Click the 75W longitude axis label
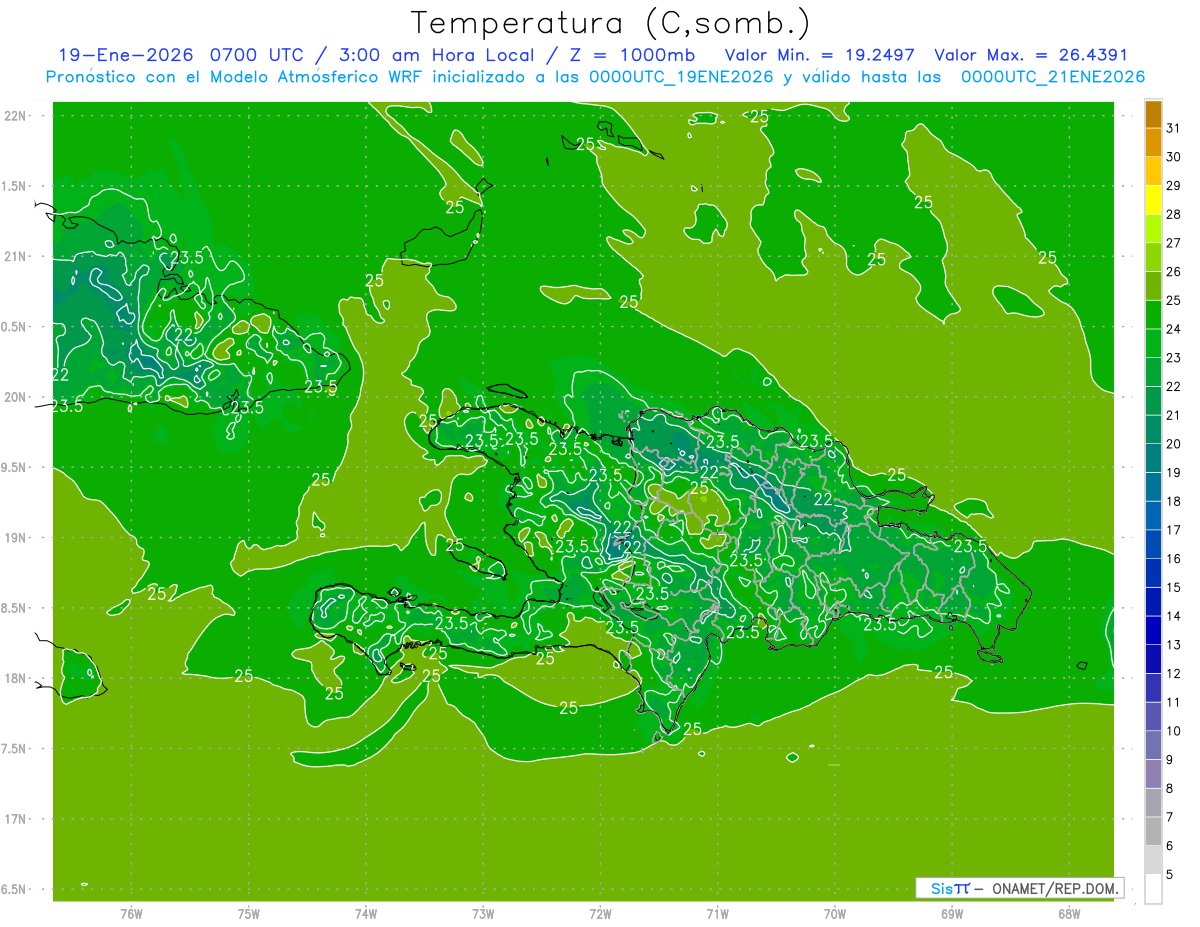 [248, 912]
